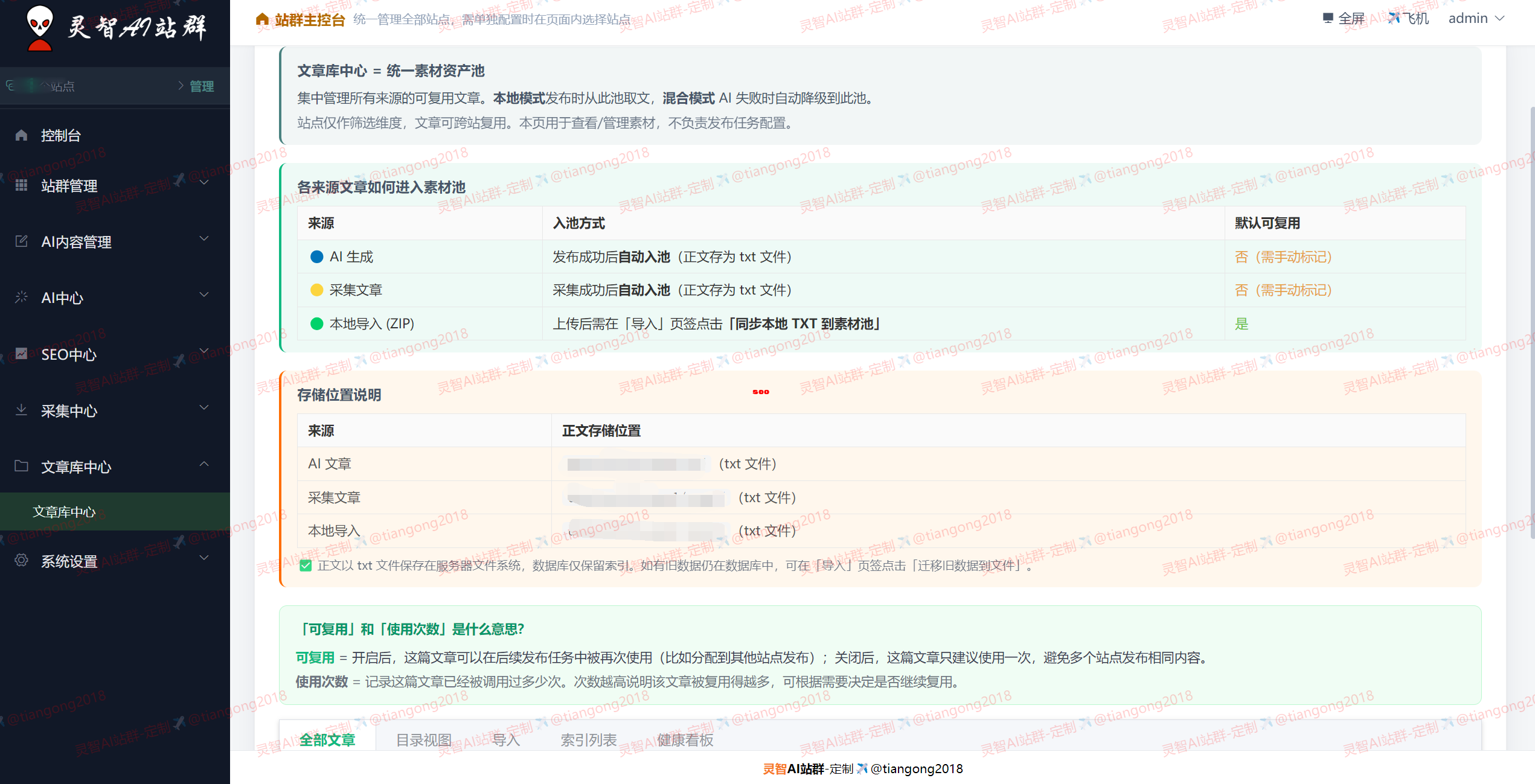The height and width of the screenshot is (784, 1535).
Task: Collapse the 文章库中心 menu chevron
Action: pos(204,464)
